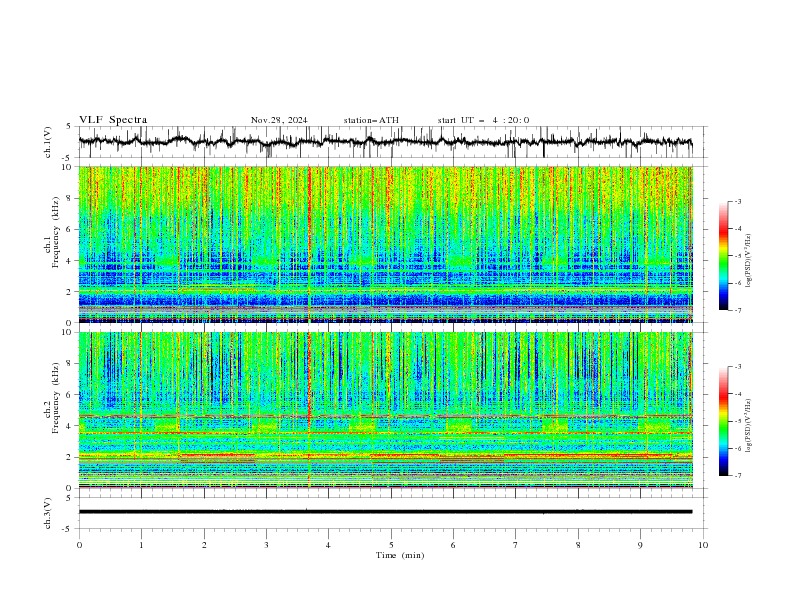Click the log(PSD) label beside ch.2 colorbar
This screenshot has height=612, width=792.
coord(749,425)
